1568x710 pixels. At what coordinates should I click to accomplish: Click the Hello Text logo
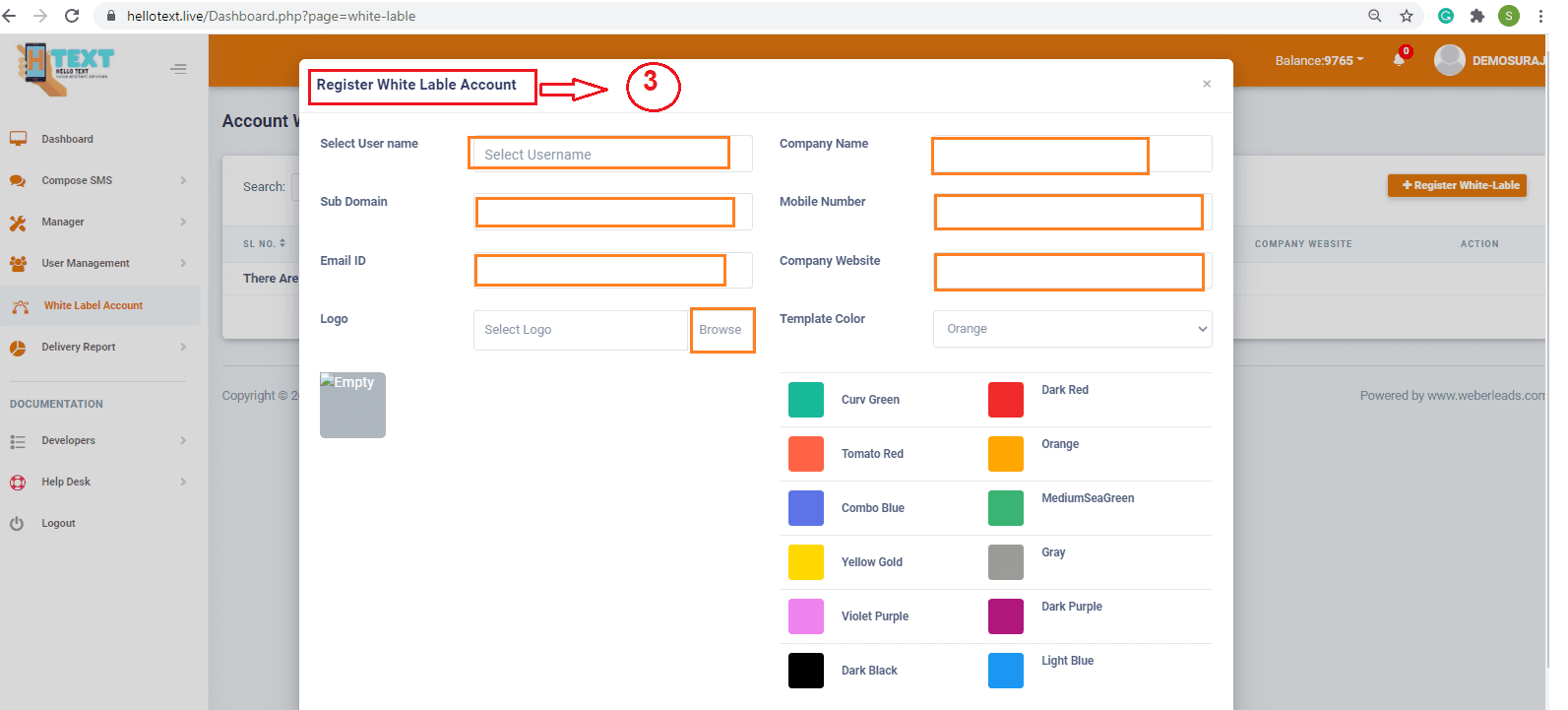[x=65, y=68]
